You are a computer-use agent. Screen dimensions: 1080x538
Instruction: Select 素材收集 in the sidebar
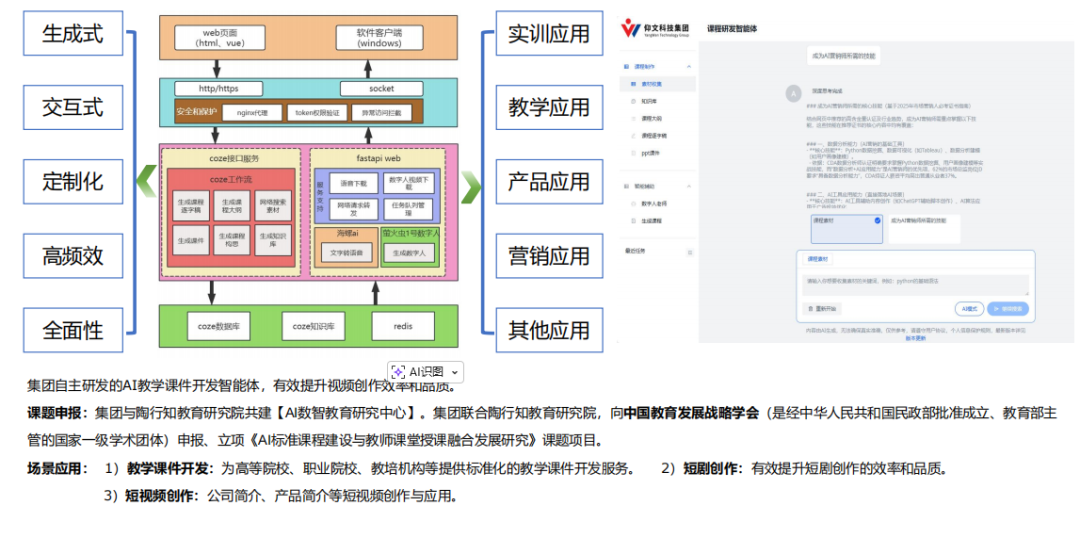[657, 83]
